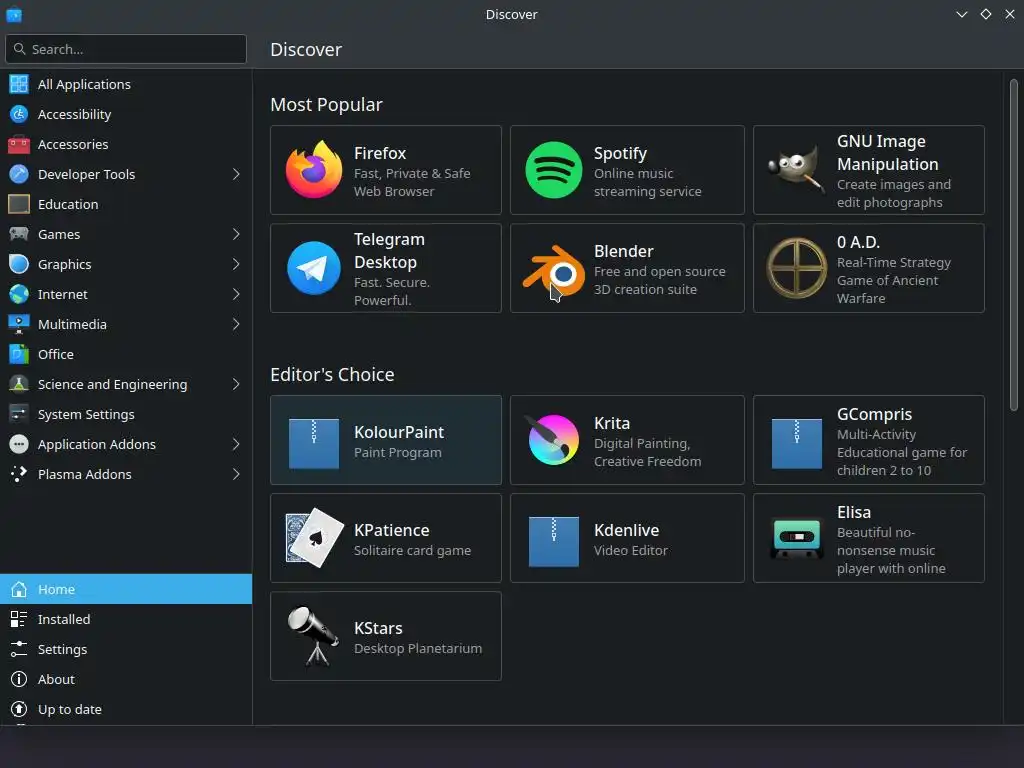Click the Multimedia category label
This screenshot has width=1024, height=768.
point(72,325)
